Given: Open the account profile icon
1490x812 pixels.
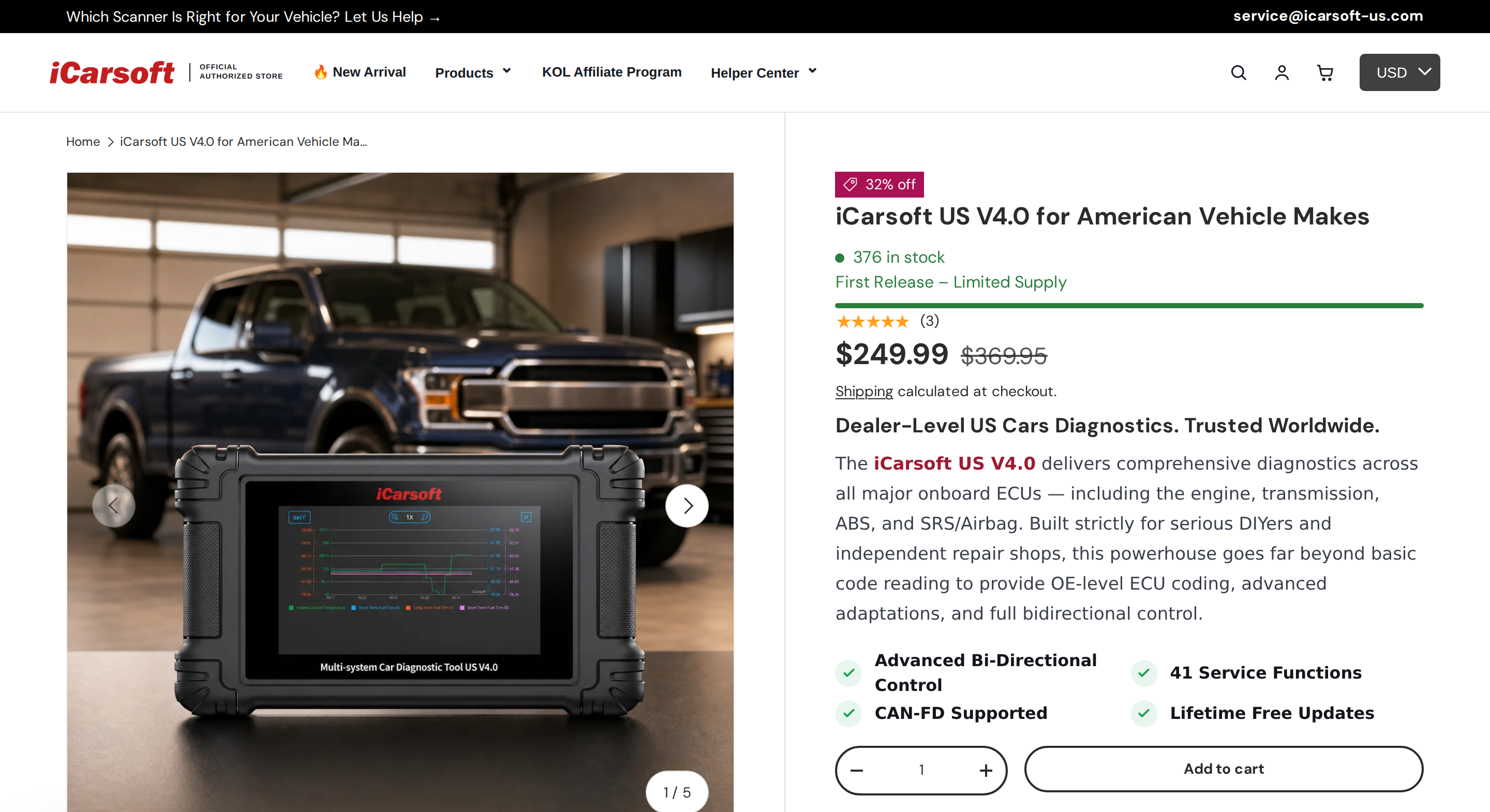Looking at the screenshot, I should [x=1282, y=73].
